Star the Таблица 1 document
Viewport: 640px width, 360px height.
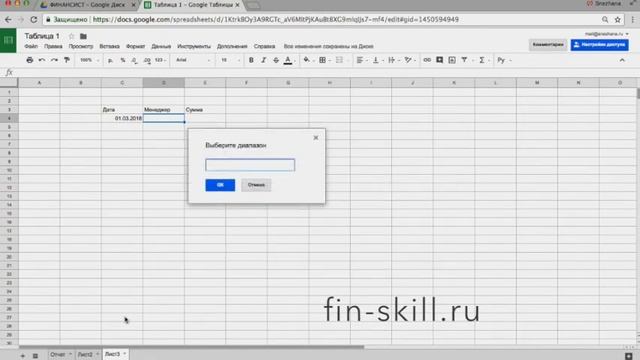pyautogui.click(x=71, y=36)
